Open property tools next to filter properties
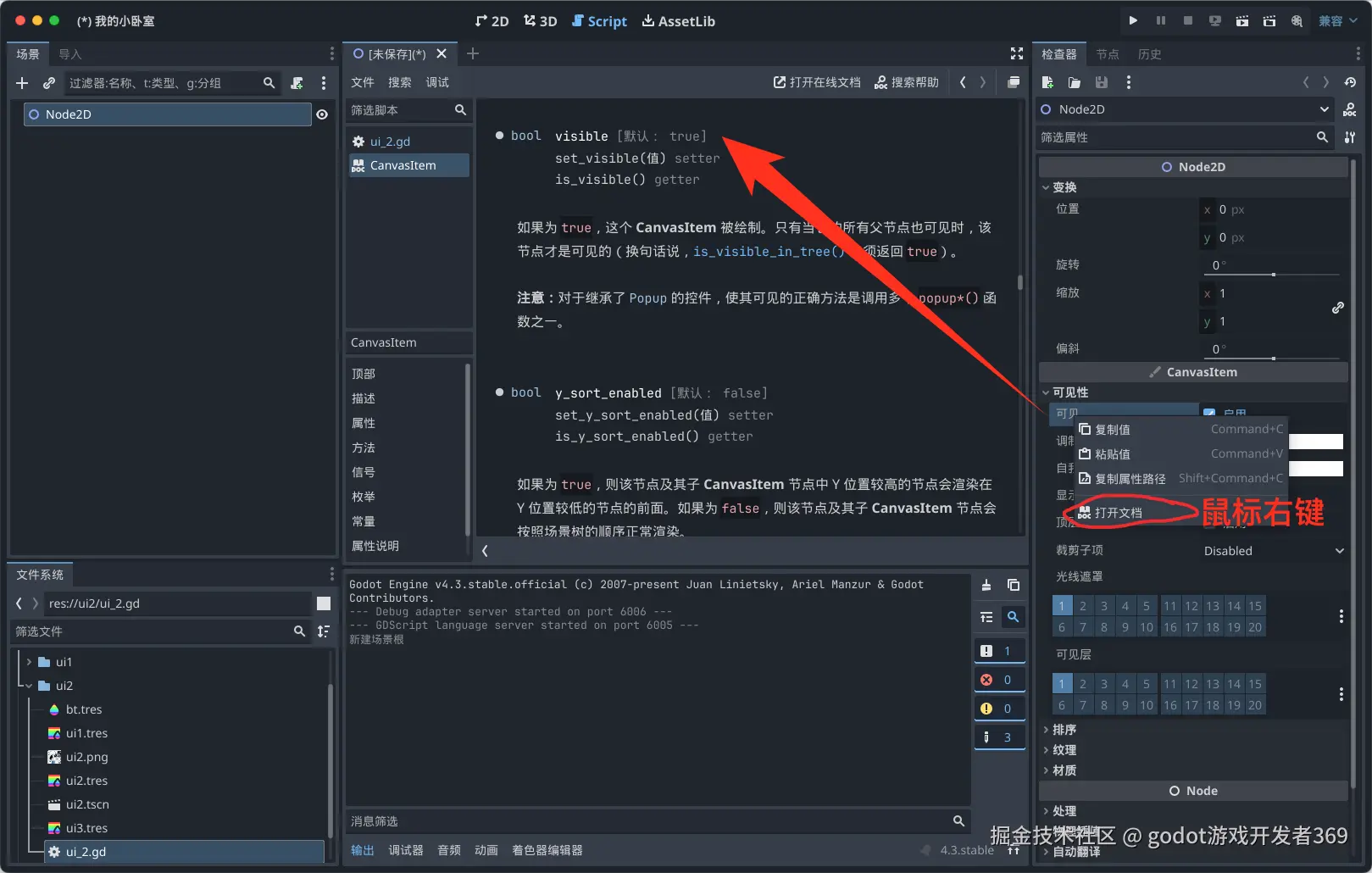 click(x=1350, y=137)
